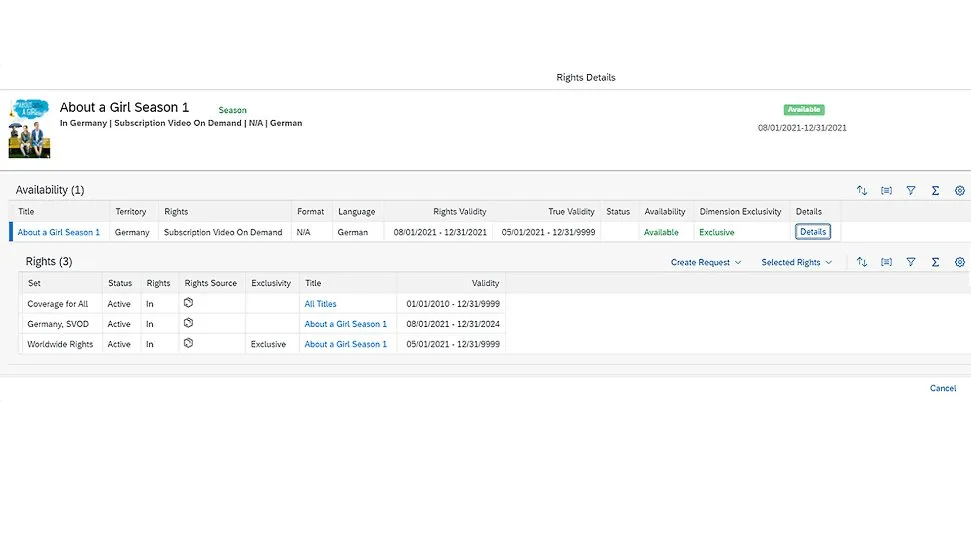
Task: Click the Set column header in Rights table
Action: [x=34, y=283]
